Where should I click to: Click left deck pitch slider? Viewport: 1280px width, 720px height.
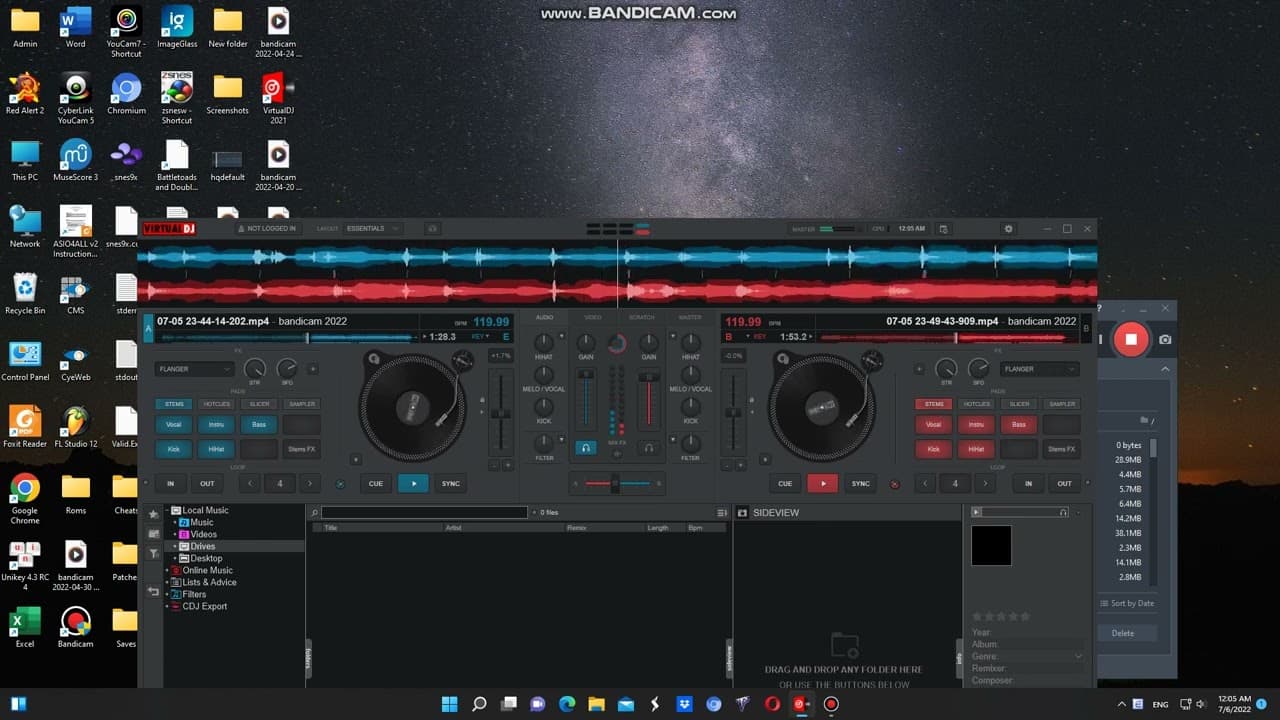tap(501, 413)
